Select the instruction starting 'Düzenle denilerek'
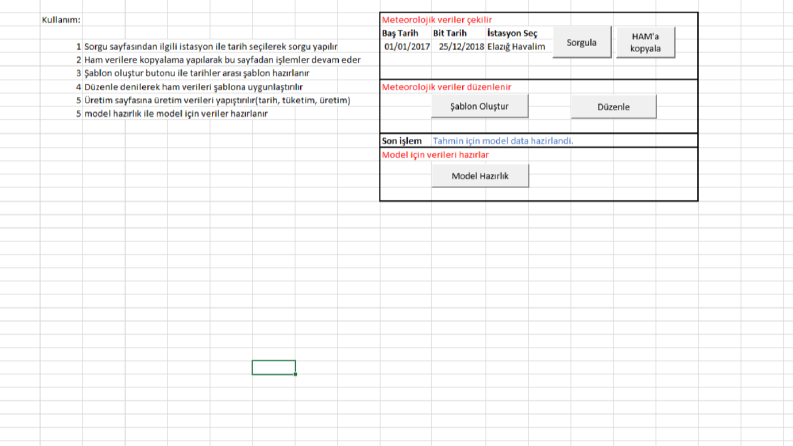The height and width of the screenshot is (446, 793). tap(193, 87)
